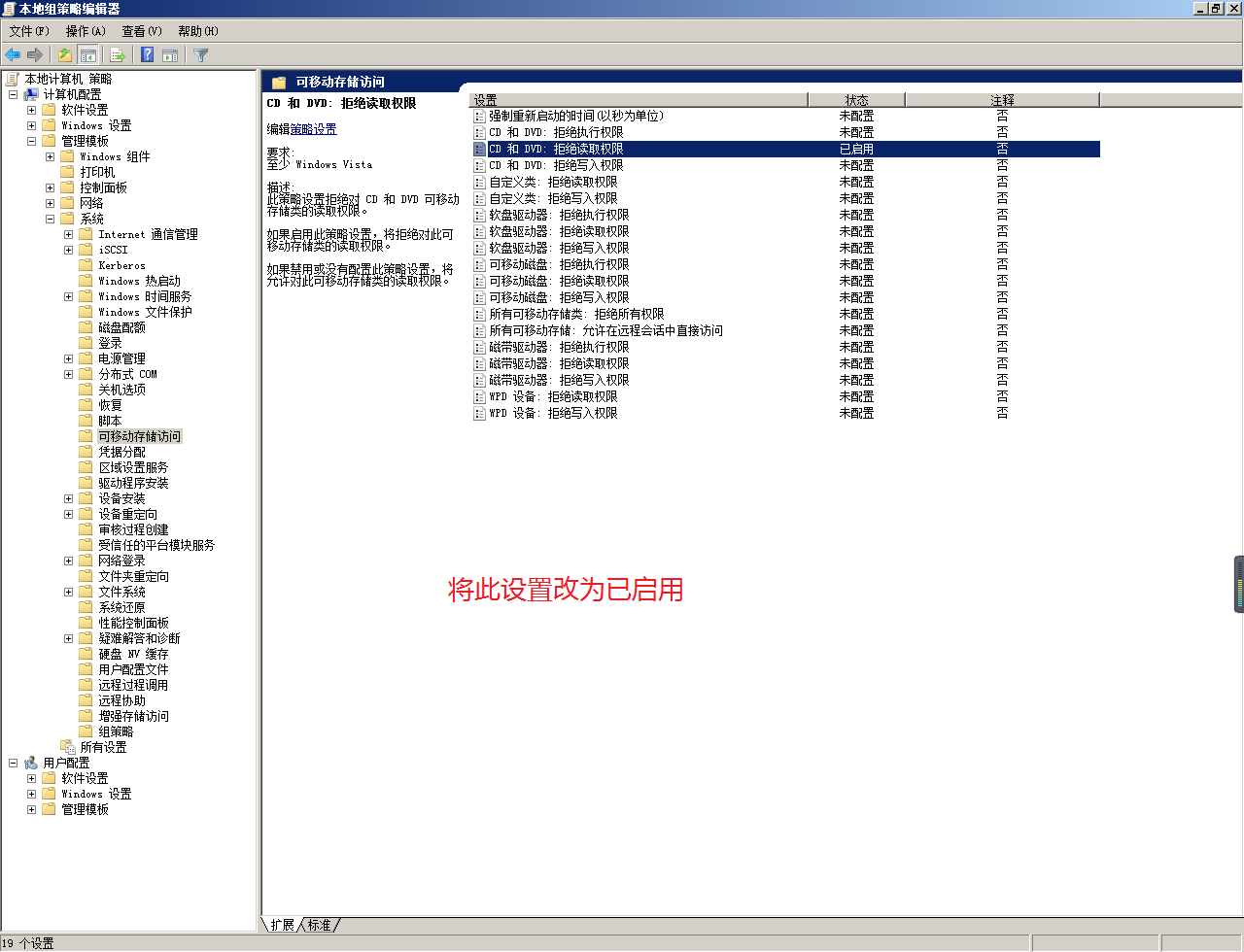Click the policy icon of 所有可移动存储类: 拒绝所有权限

click(x=479, y=314)
